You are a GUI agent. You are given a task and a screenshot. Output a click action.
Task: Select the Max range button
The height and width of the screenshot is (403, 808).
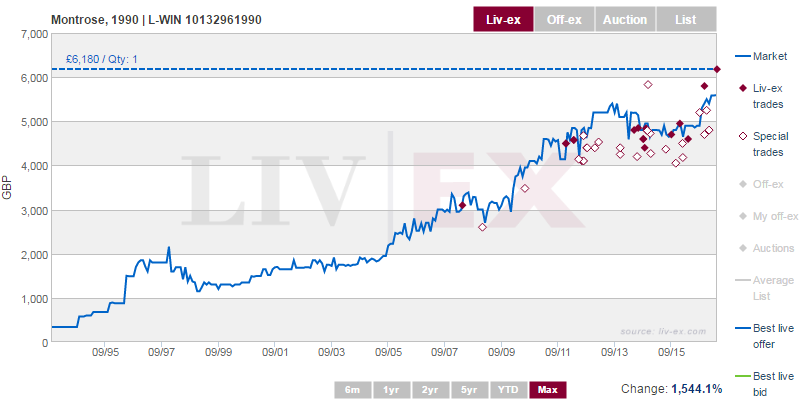point(547,390)
